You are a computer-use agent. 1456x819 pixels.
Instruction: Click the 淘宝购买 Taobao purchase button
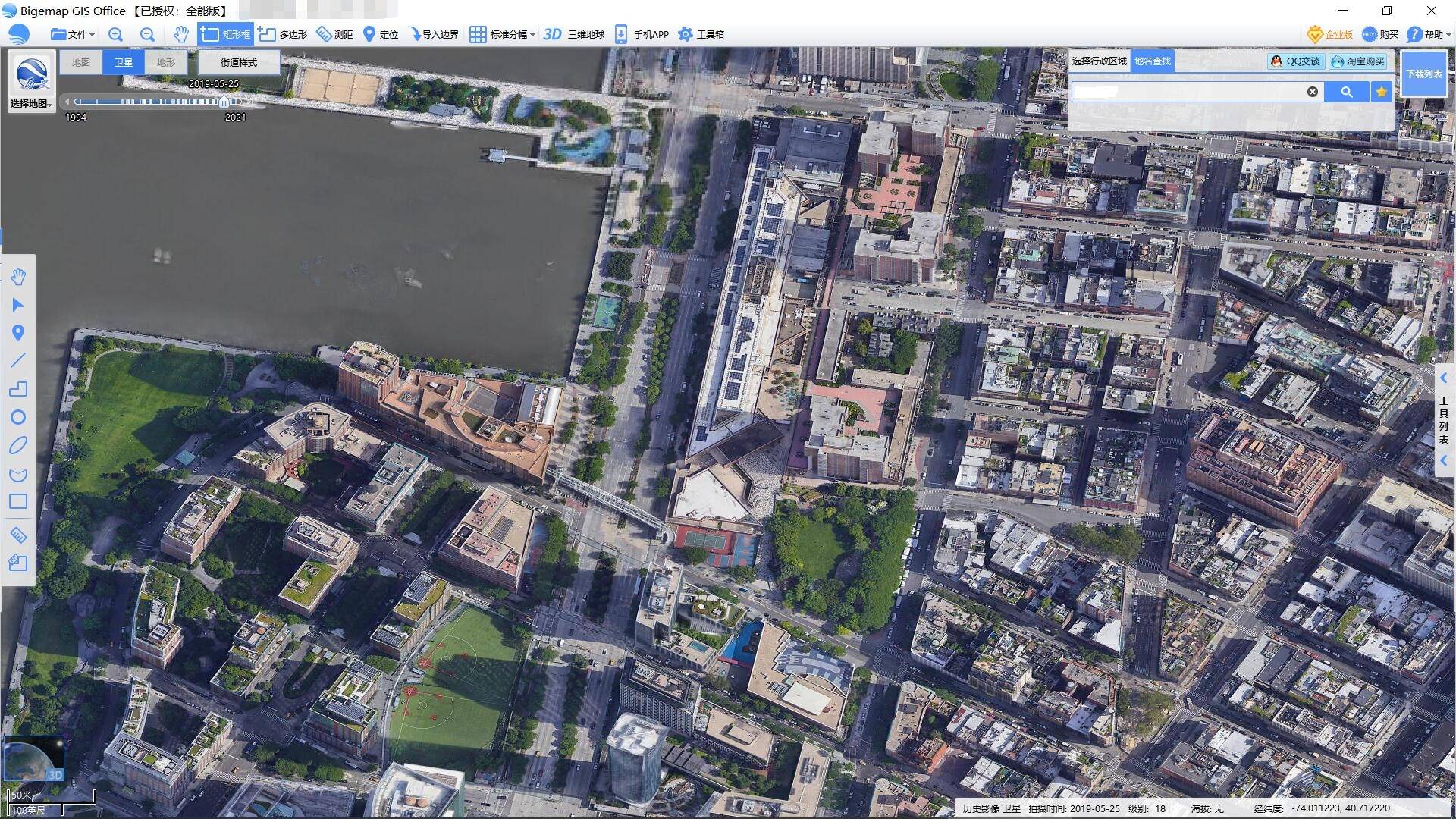pos(1357,61)
